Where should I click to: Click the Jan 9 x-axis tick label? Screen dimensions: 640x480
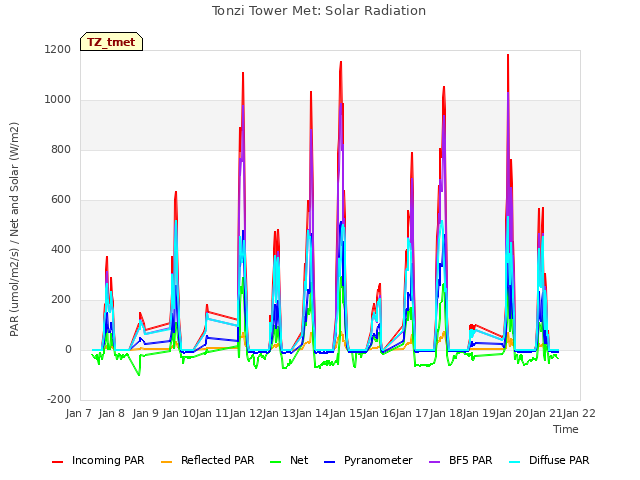coord(145,413)
